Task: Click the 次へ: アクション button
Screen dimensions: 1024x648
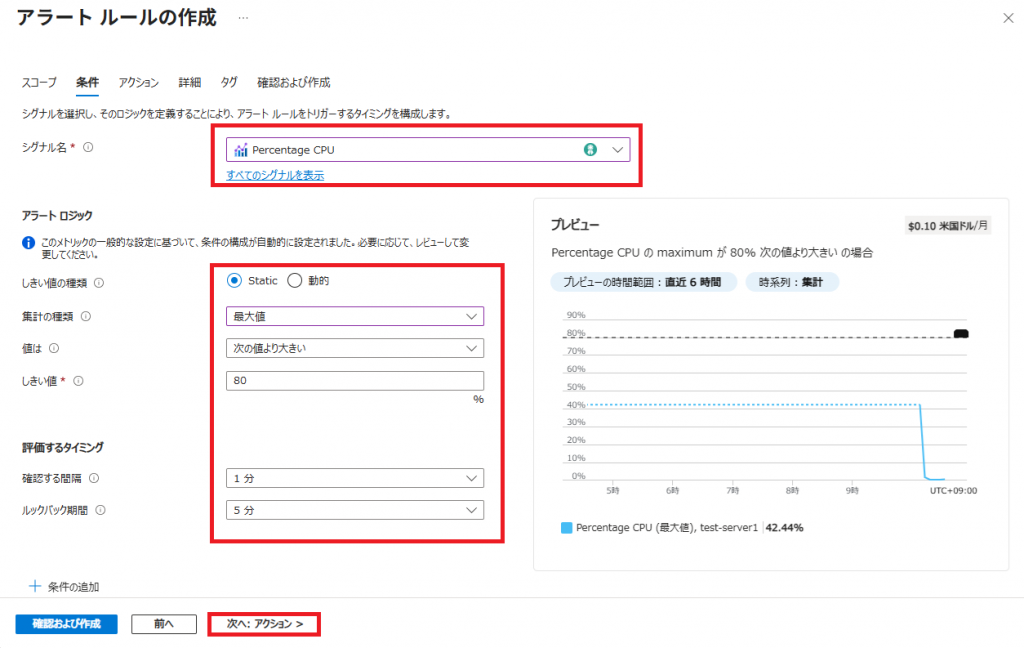Action: pyautogui.click(x=264, y=624)
